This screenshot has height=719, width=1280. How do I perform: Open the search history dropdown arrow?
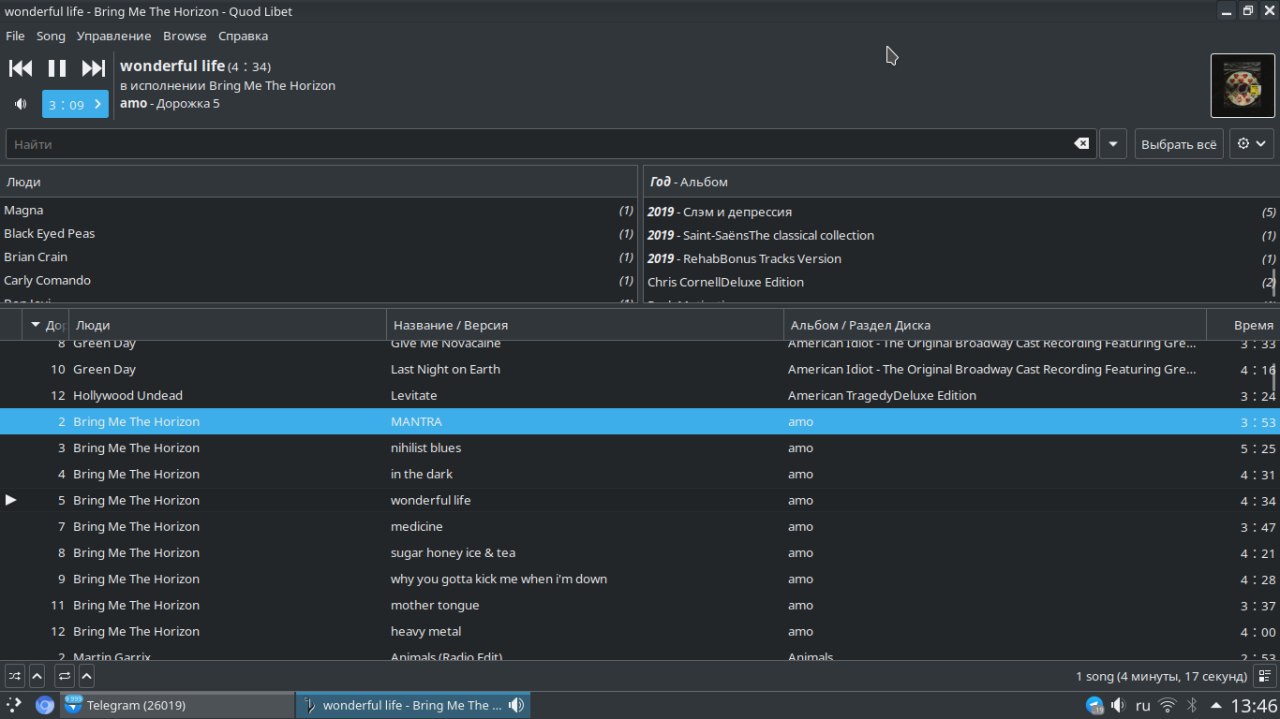point(1113,144)
